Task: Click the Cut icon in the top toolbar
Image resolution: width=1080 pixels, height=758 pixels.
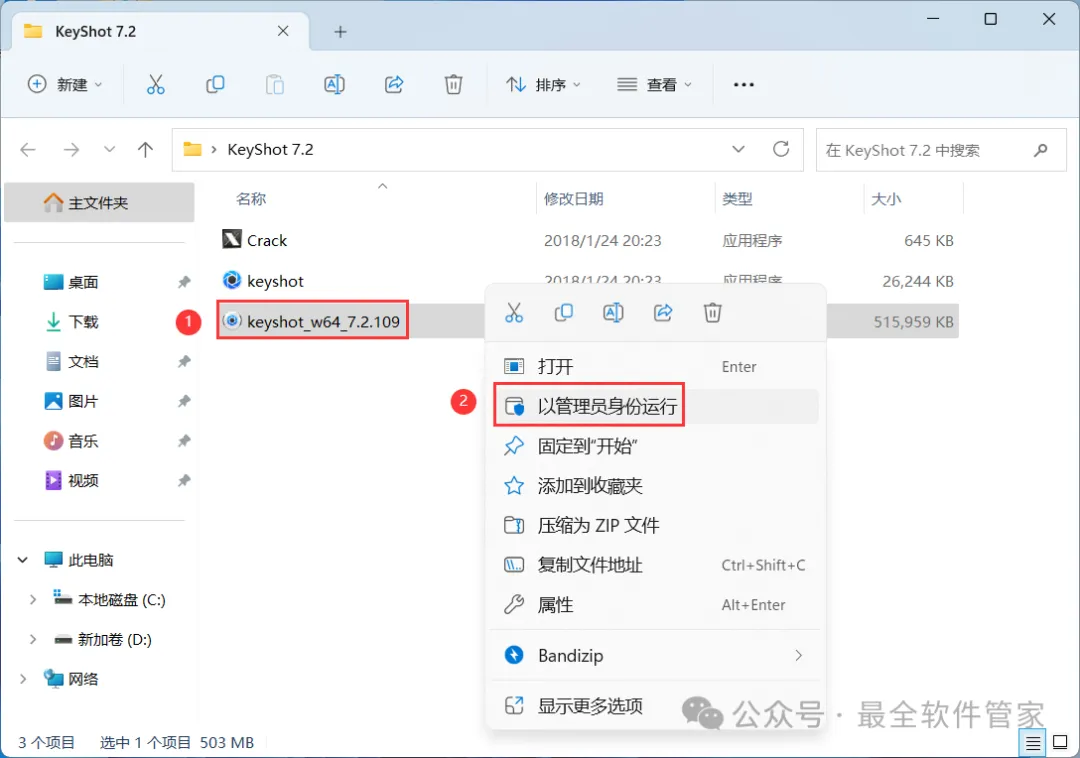Action: click(x=156, y=85)
